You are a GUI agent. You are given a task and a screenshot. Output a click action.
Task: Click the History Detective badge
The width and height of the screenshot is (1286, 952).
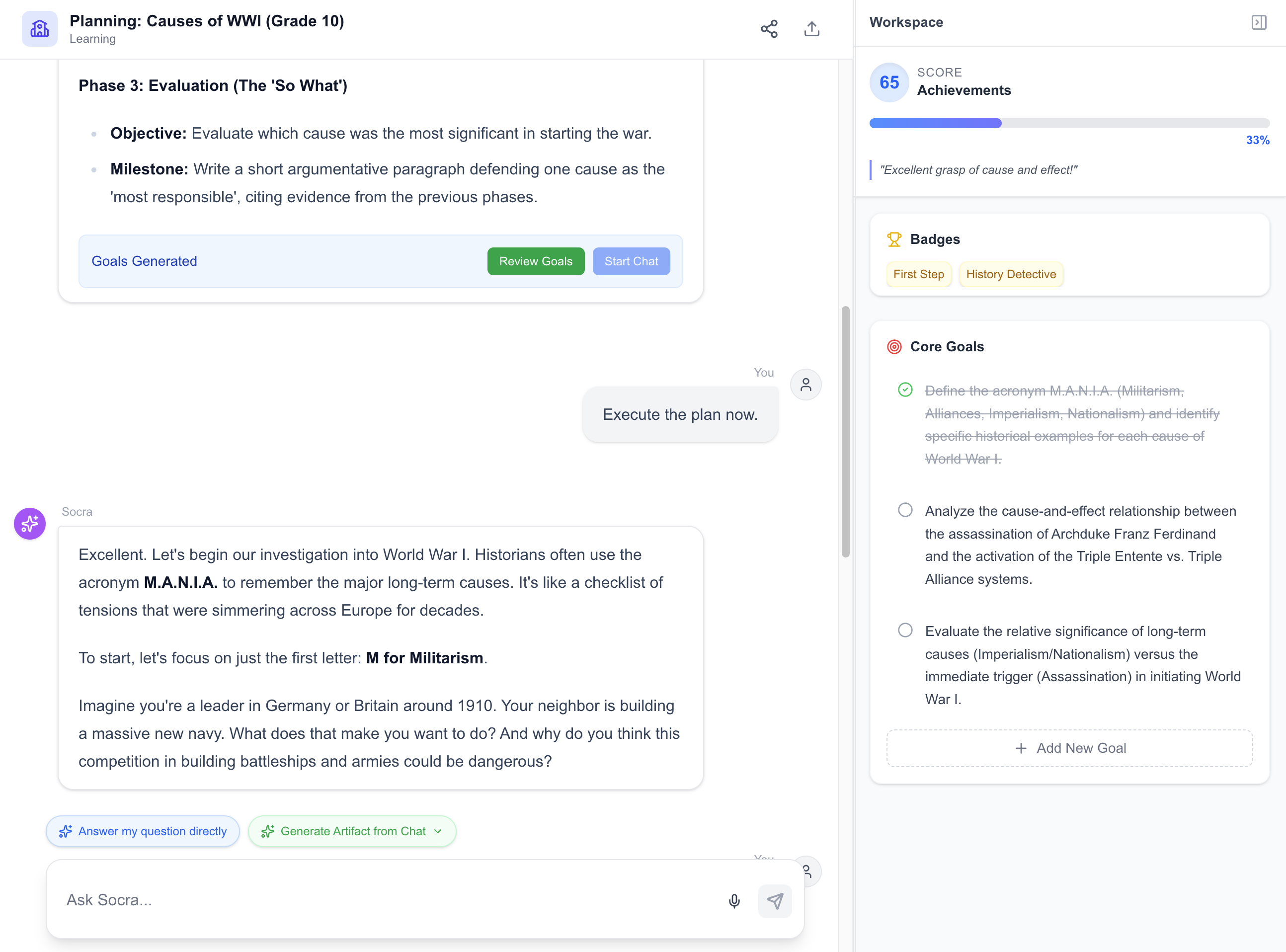[1011, 274]
